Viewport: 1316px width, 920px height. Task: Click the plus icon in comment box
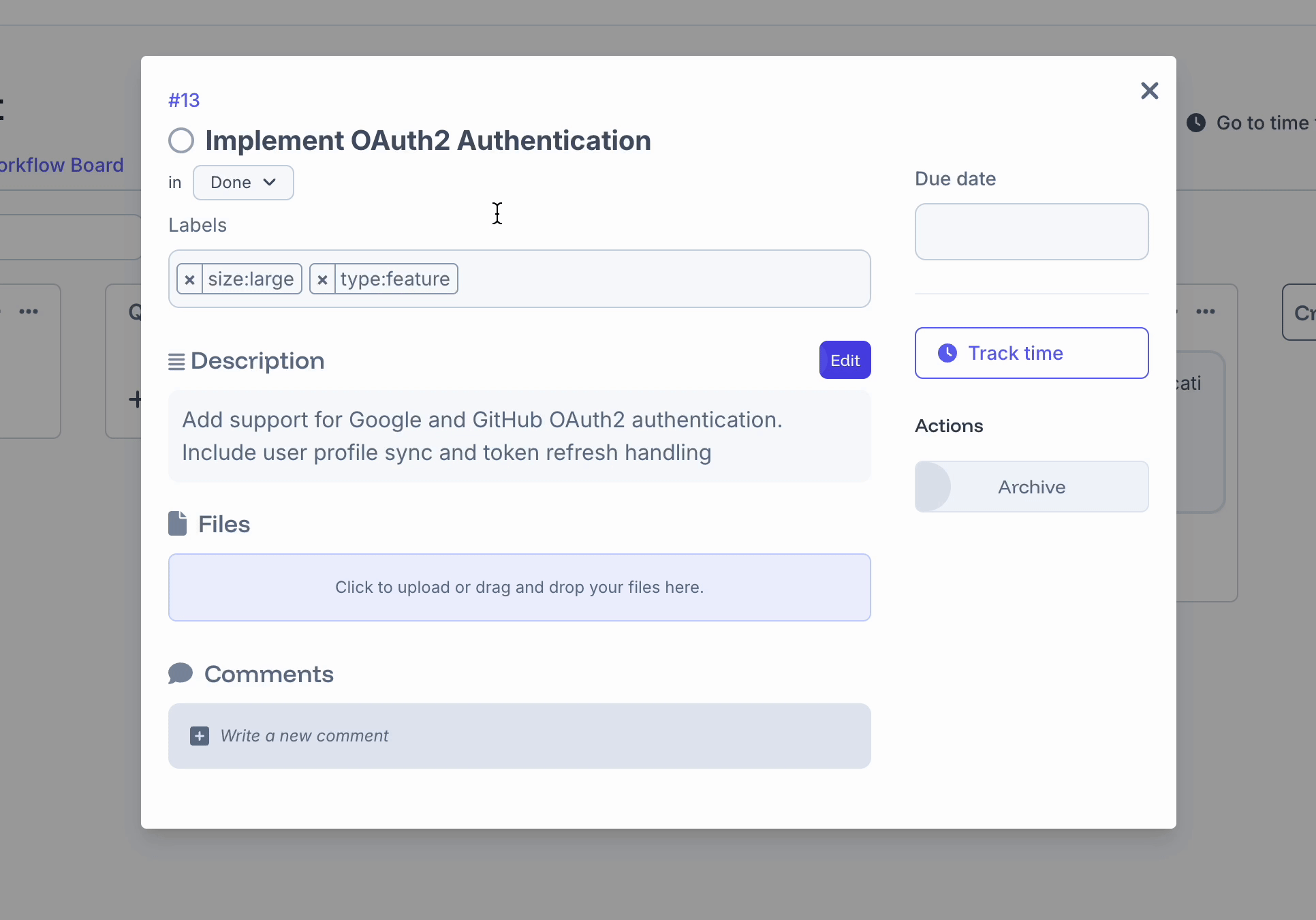(200, 736)
